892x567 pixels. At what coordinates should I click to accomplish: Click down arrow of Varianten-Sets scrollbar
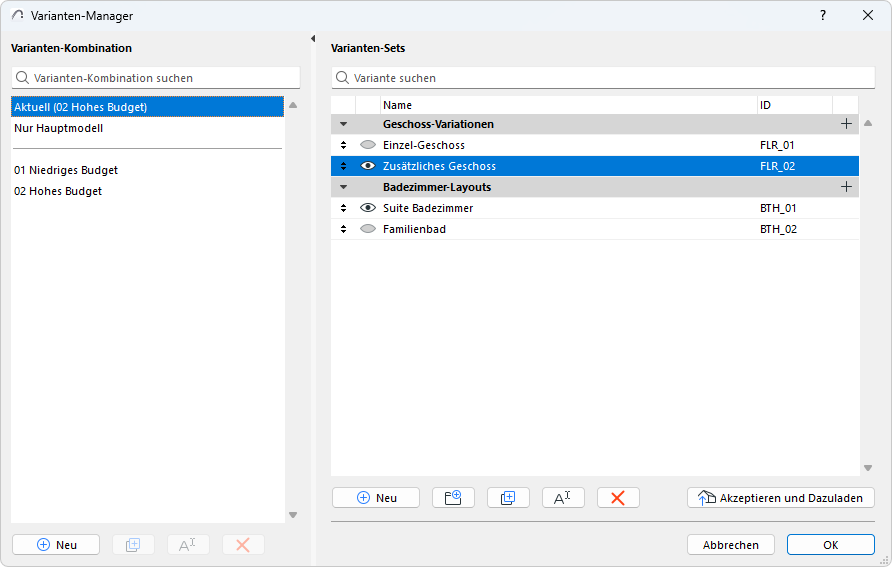(868, 468)
